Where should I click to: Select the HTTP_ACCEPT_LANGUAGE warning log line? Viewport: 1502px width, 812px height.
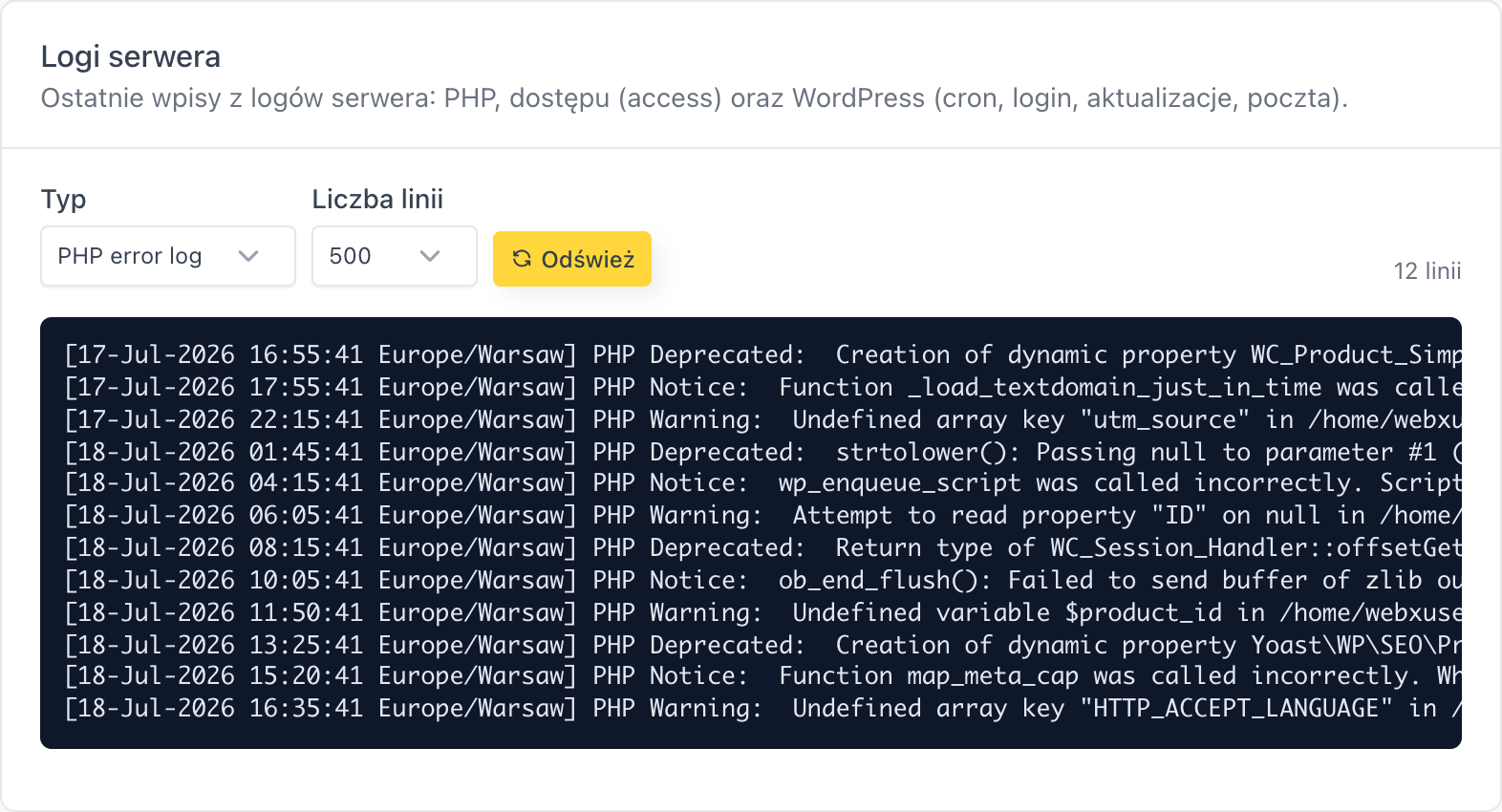(x=762, y=708)
